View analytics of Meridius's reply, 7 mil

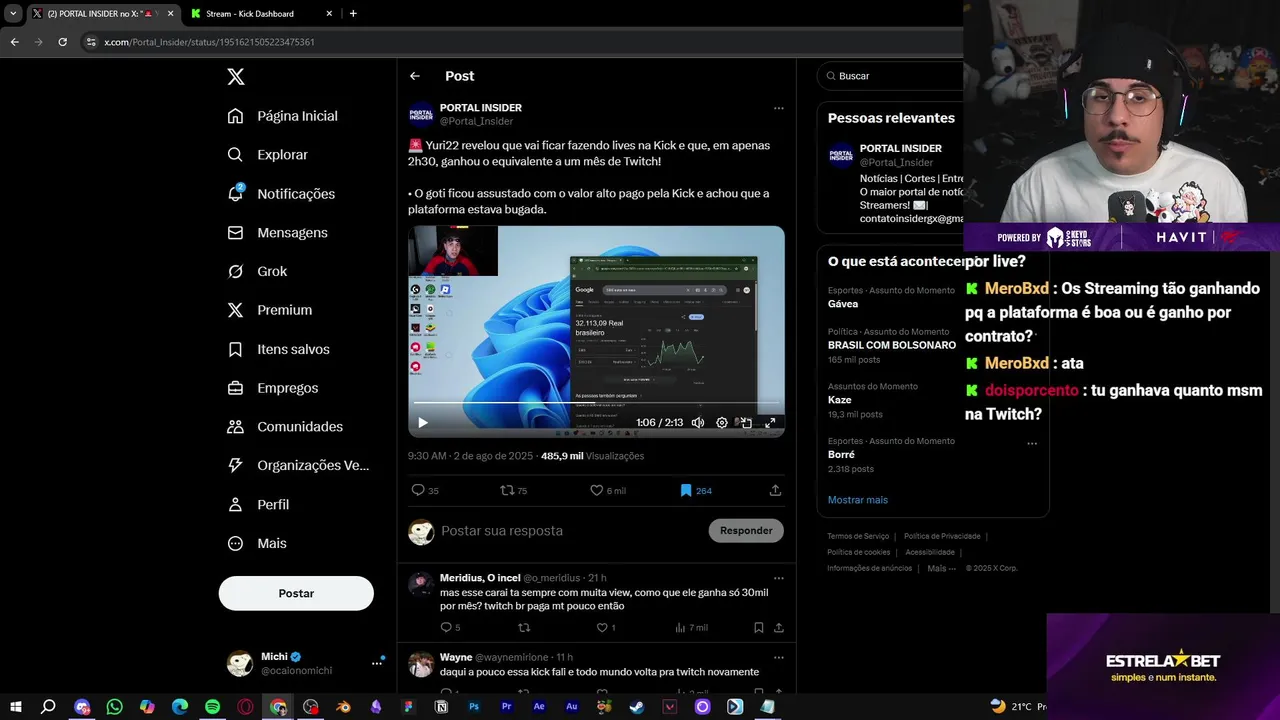pyautogui.click(x=690, y=628)
